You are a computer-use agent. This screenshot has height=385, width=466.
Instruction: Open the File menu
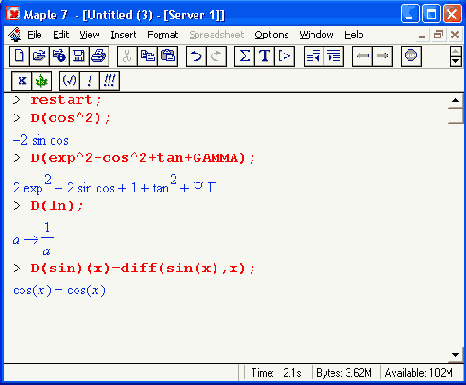34,35
